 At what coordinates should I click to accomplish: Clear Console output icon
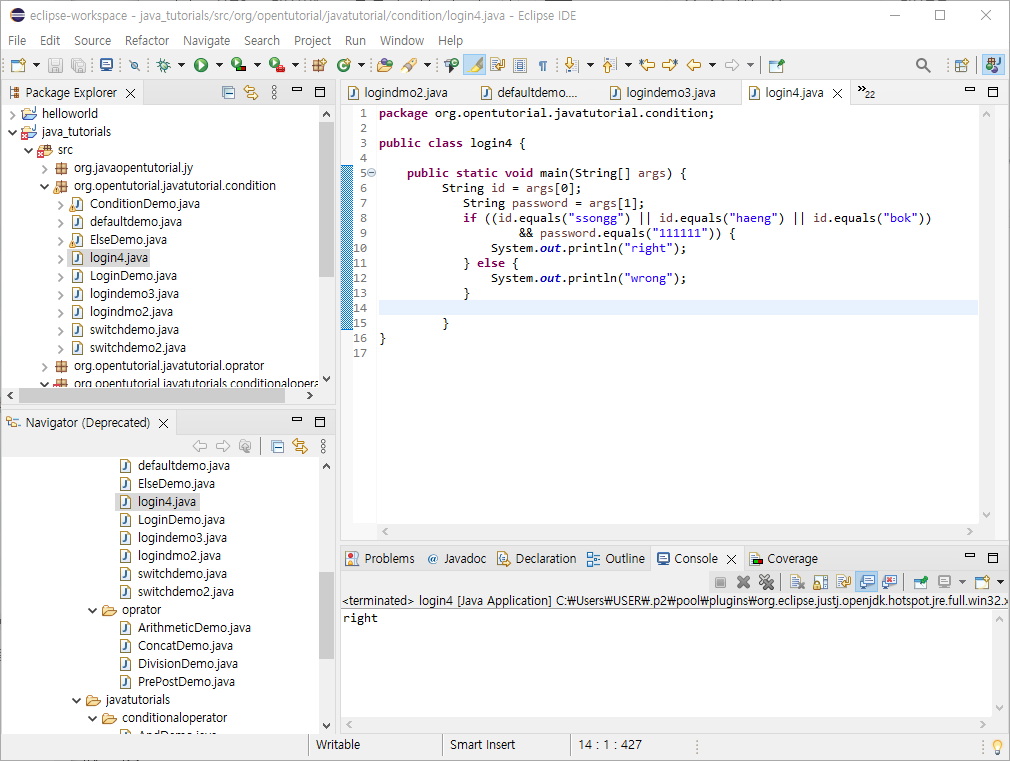coord(797,583)
